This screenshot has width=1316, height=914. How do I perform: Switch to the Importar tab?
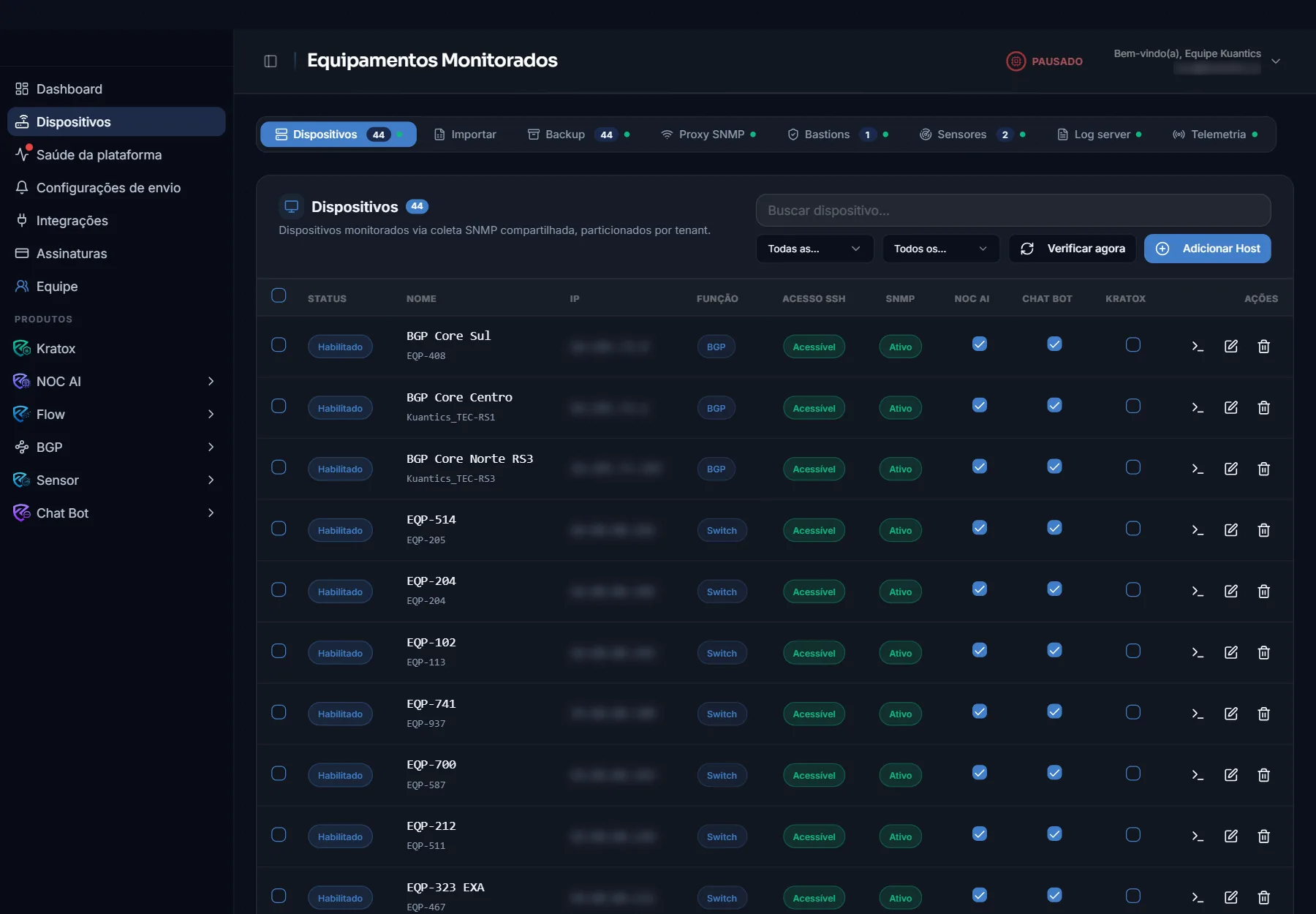(465, 135)
